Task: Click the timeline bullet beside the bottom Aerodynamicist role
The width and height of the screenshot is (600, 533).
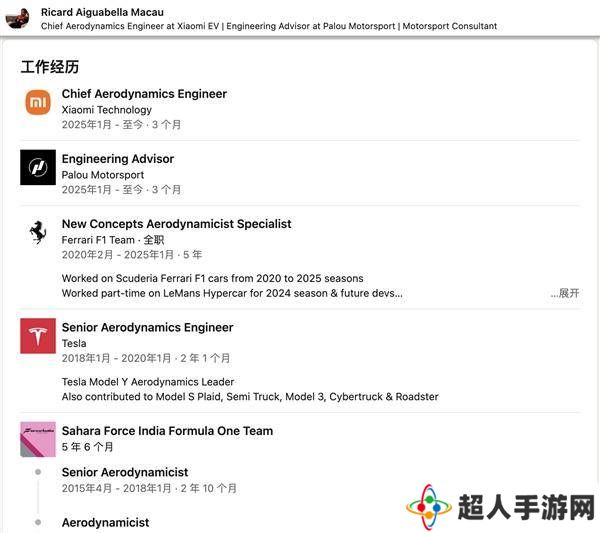Action: point(38,522)
